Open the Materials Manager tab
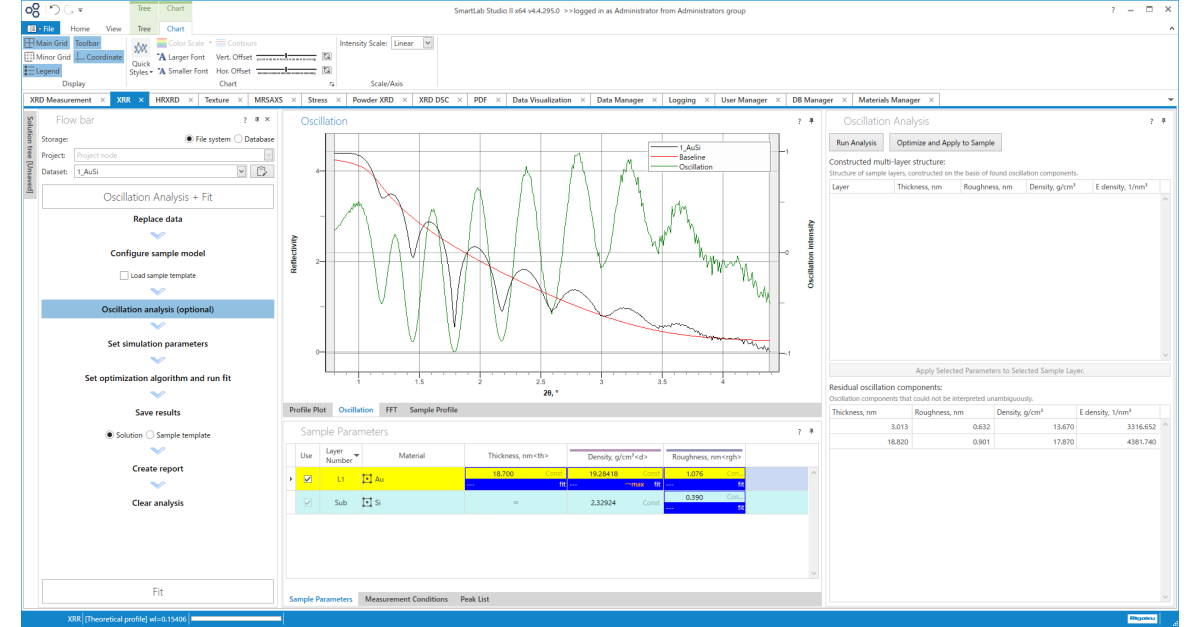 coord(891,99)
